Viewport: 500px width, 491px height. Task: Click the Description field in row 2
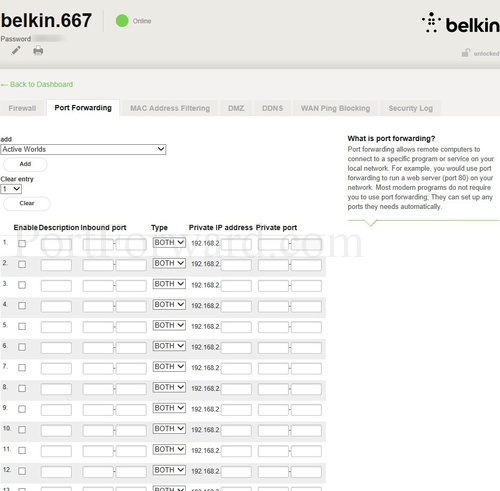pos(56,265)
